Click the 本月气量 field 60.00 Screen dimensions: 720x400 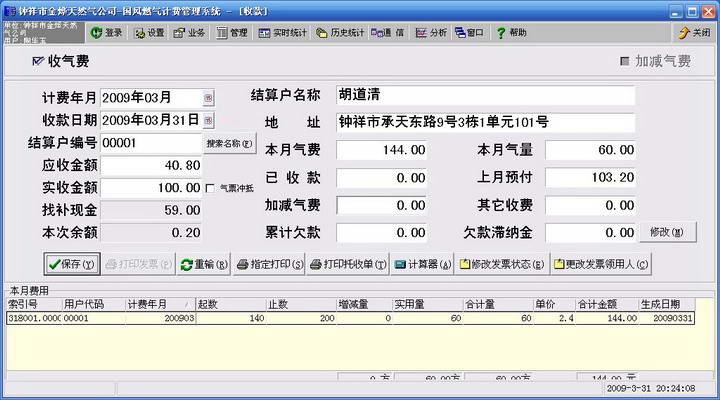click(591, 150)
